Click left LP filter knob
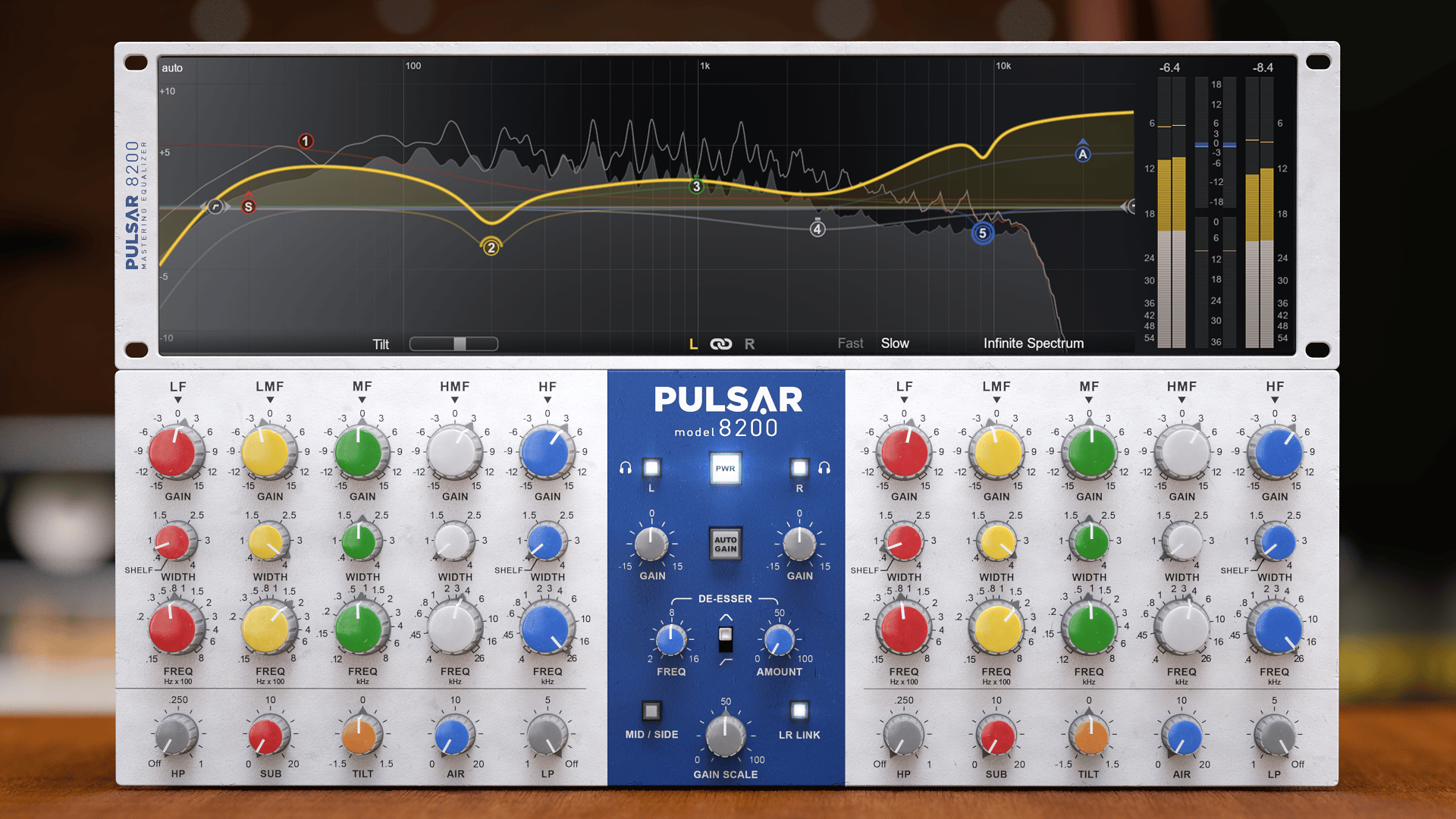The width and height of the screenshot is (1456, 819). point(546,735)
